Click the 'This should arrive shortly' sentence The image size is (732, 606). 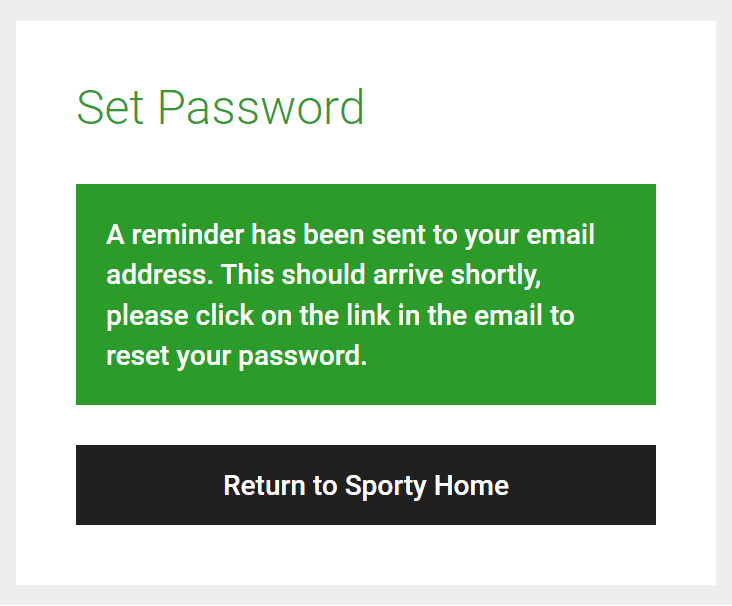pos(381,275)
